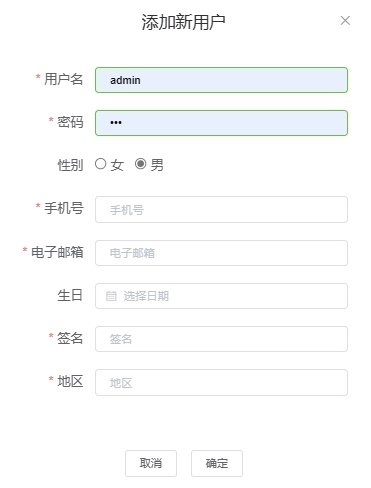Close the 添加新用户 dialog with X
The width and height of the screenshot is (371, 488).
point(345,21)
